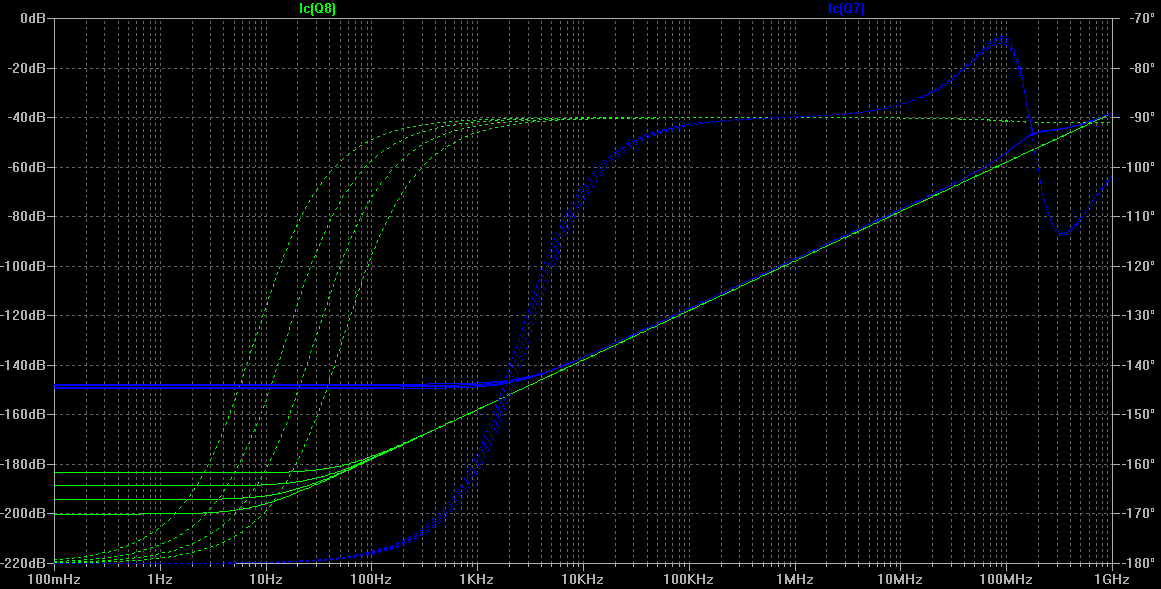Click the 10MHz frequency axis label
This screenshot has width=1161, height=589.
pyautogui.click(x=900, y=579)
